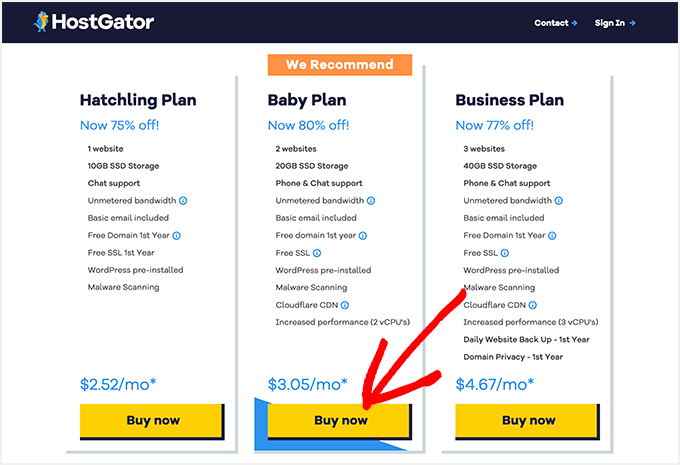
Task: Click Baby Plan Cloudflare CDN info icon
Action: 345,305
